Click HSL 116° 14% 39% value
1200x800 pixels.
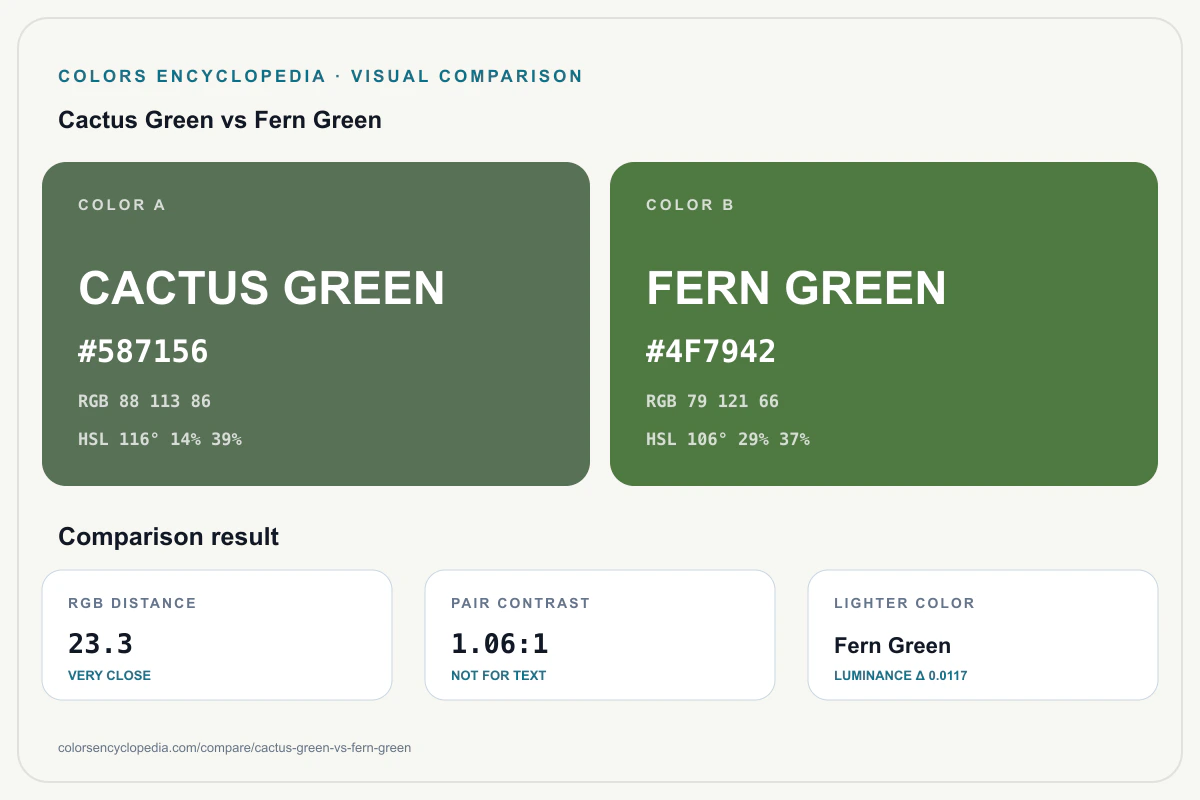pos(160,439)
